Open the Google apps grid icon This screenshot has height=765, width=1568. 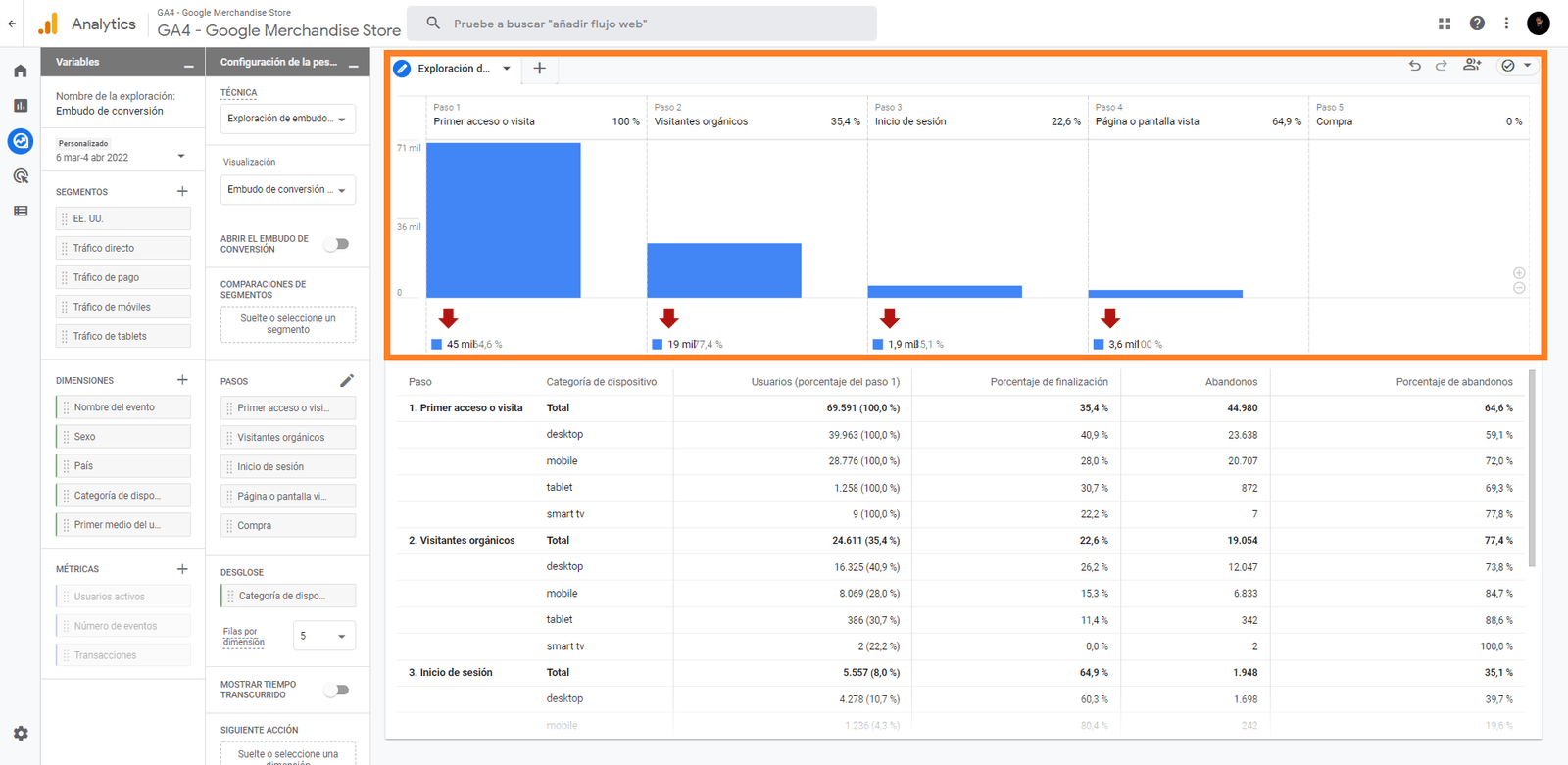point(1445,24)
